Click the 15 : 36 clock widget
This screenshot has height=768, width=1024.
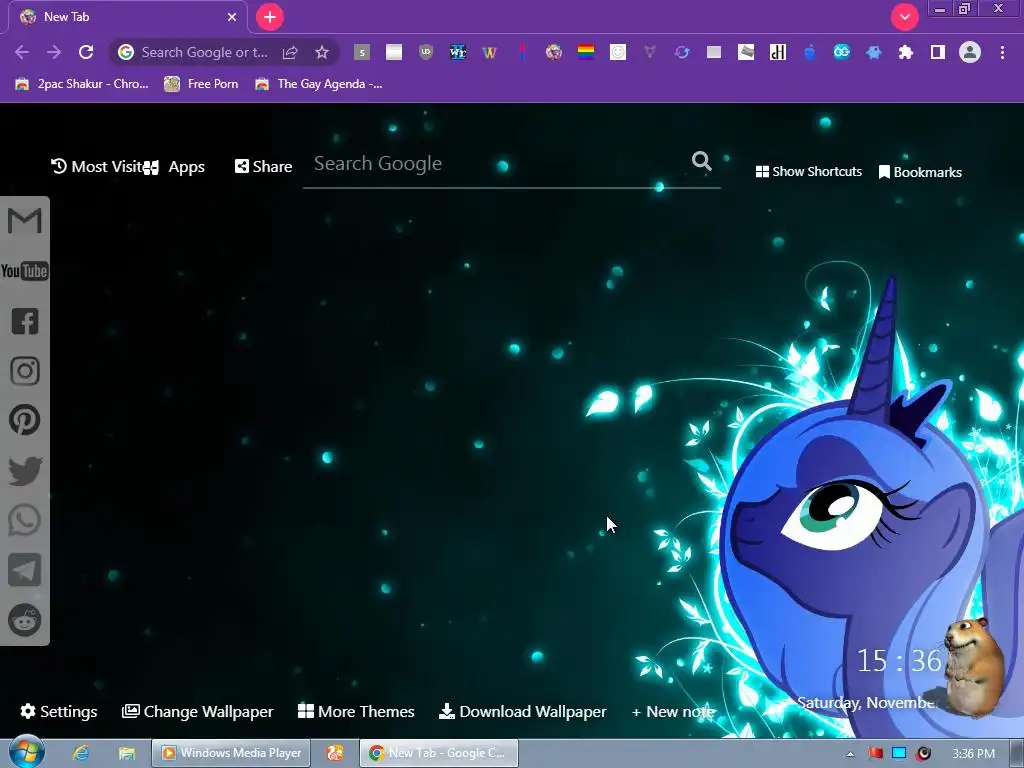point(899,661)
